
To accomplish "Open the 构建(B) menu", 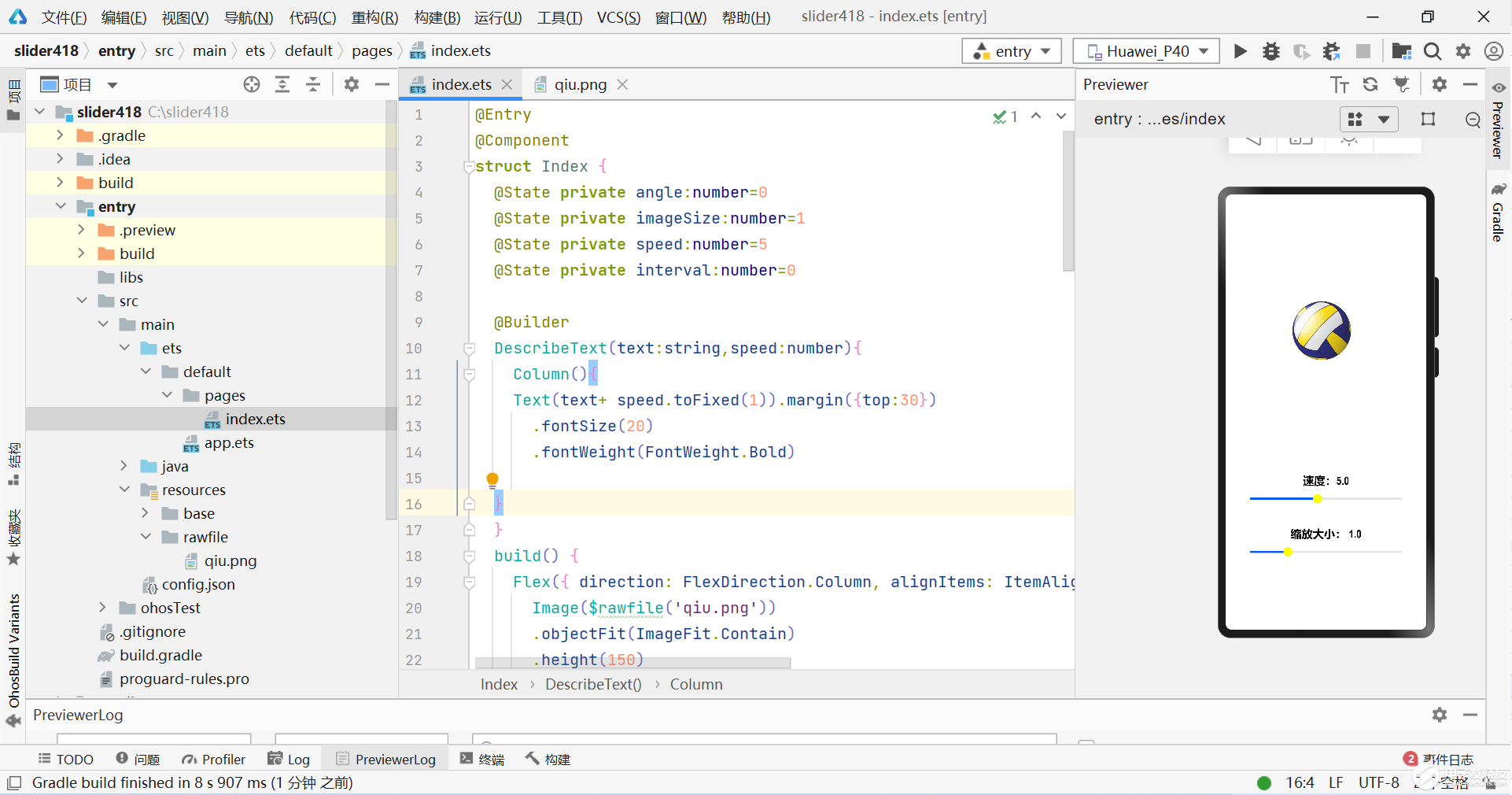I will [437, 17].
